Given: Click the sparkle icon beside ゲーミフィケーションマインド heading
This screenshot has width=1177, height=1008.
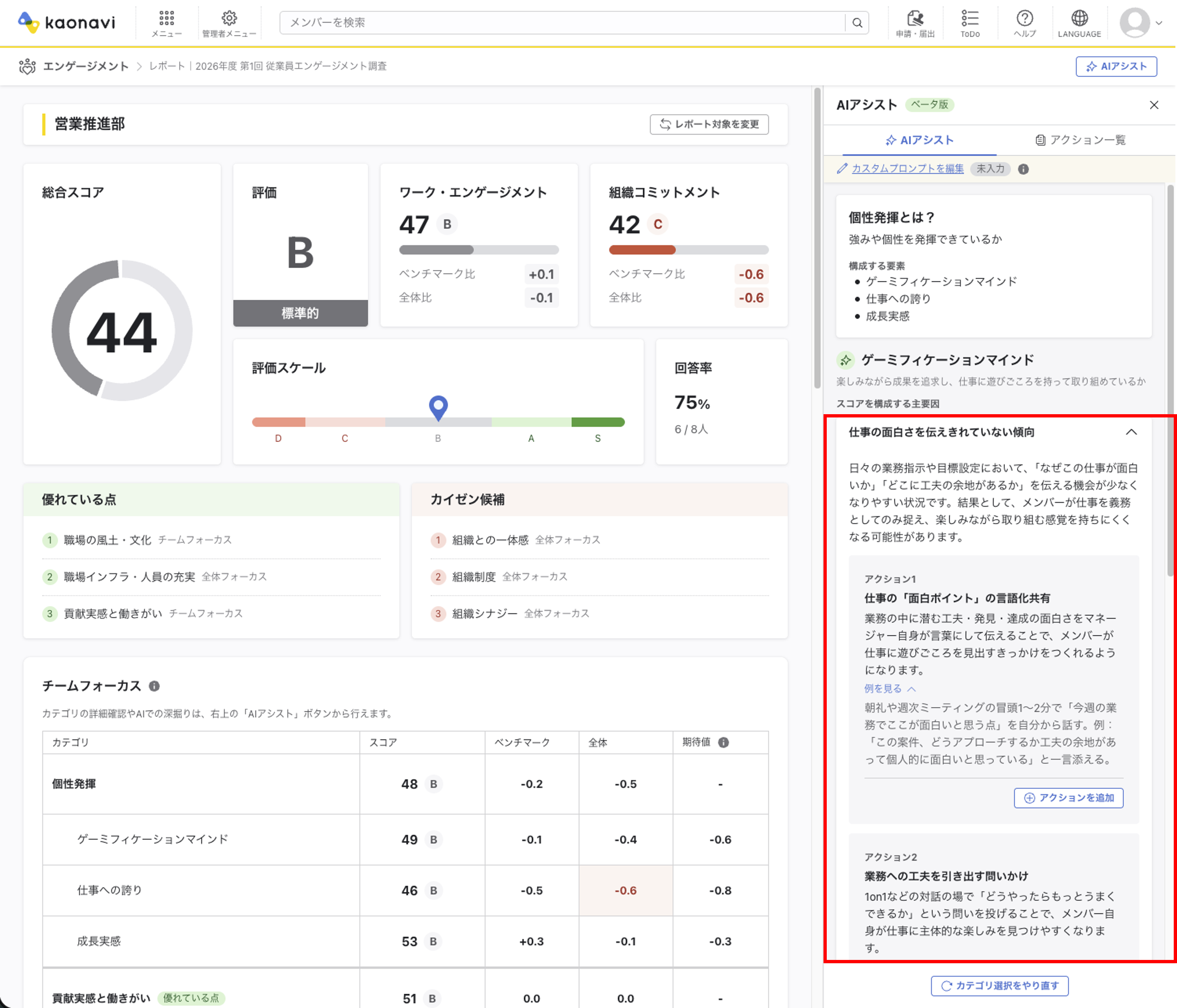Looking at the screenshot, I should click(x=845, y=360).
